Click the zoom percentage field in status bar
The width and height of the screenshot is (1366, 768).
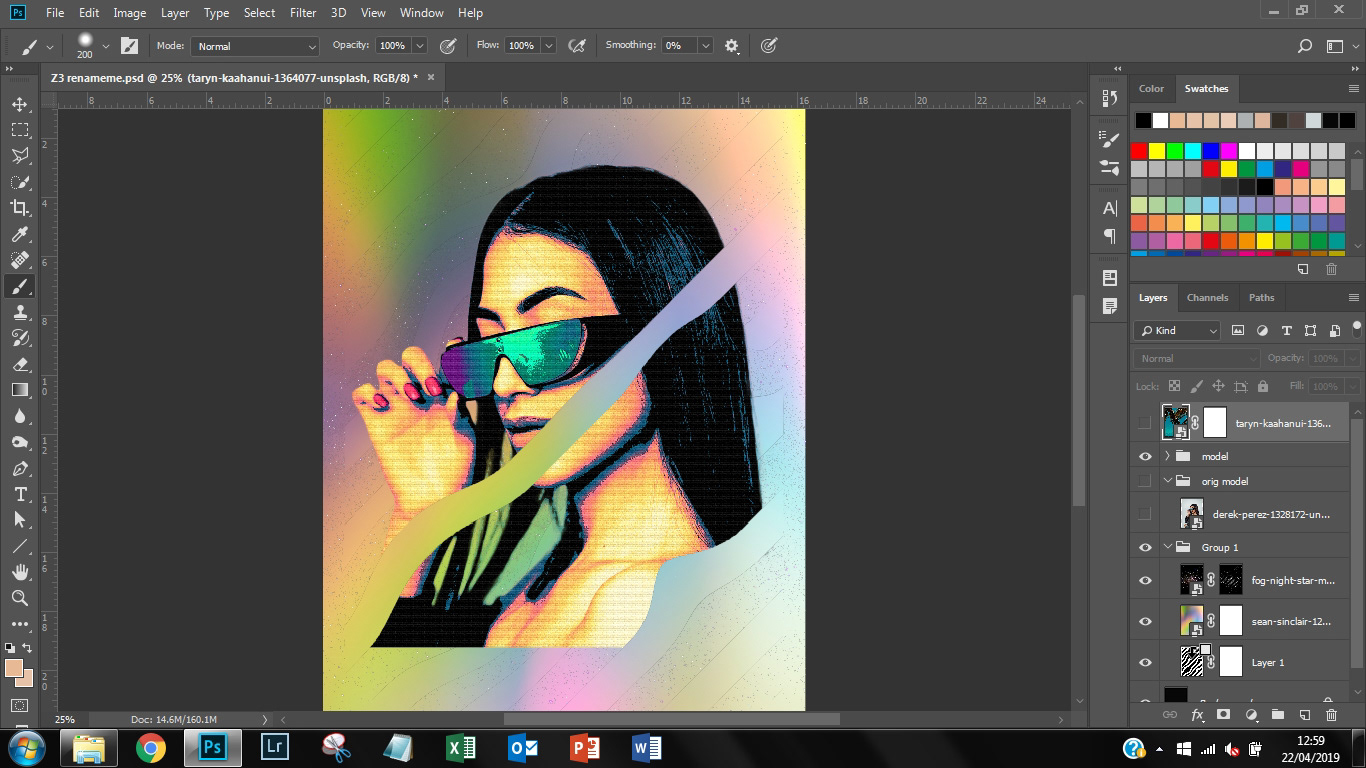(65, 719)
